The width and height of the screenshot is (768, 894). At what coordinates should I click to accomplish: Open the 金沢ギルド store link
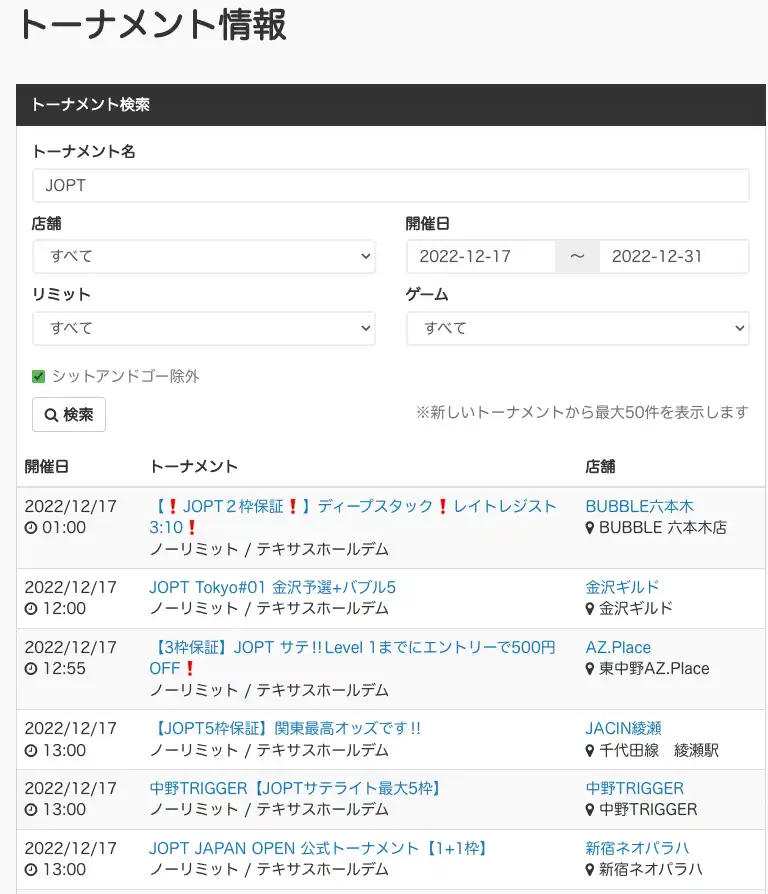(x=622, y=587)
